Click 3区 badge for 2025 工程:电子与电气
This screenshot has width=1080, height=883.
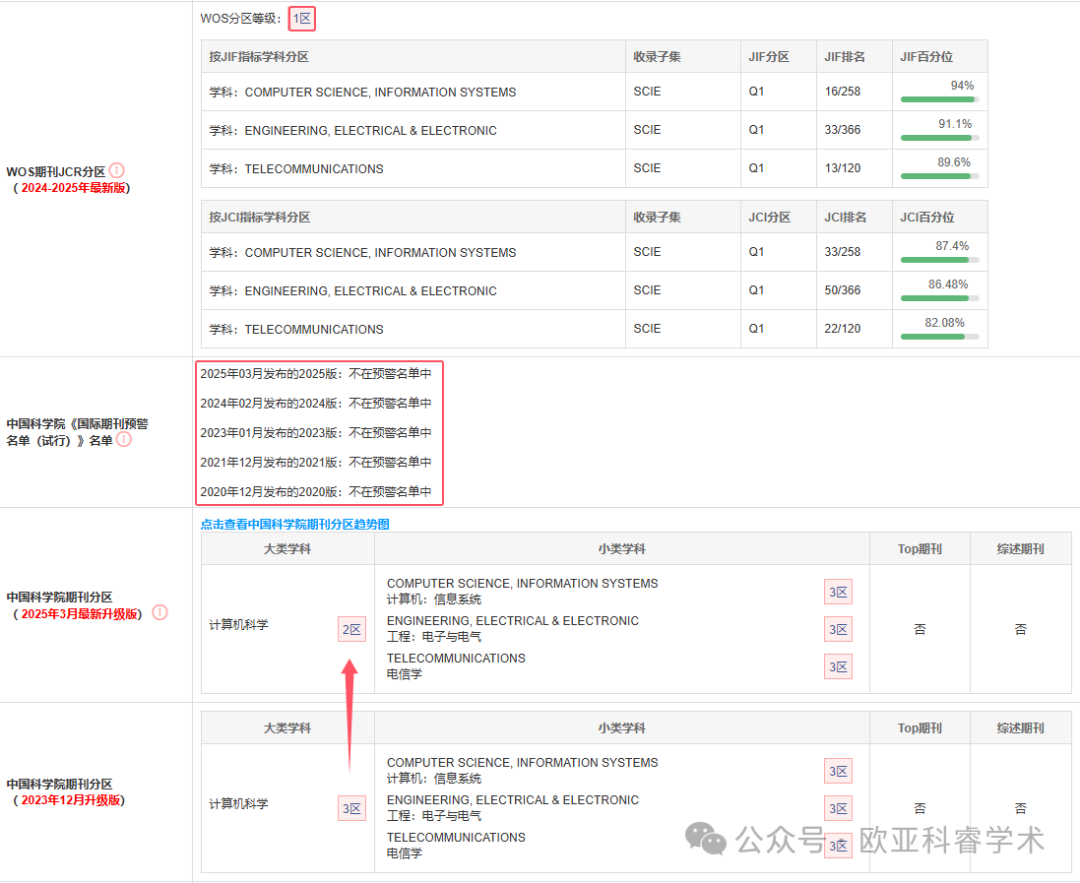[838, 629]
